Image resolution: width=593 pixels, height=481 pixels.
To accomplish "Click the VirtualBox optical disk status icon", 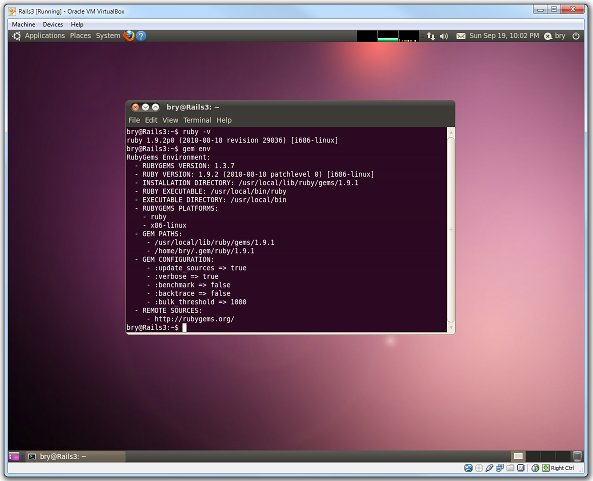I will point(479,469).
